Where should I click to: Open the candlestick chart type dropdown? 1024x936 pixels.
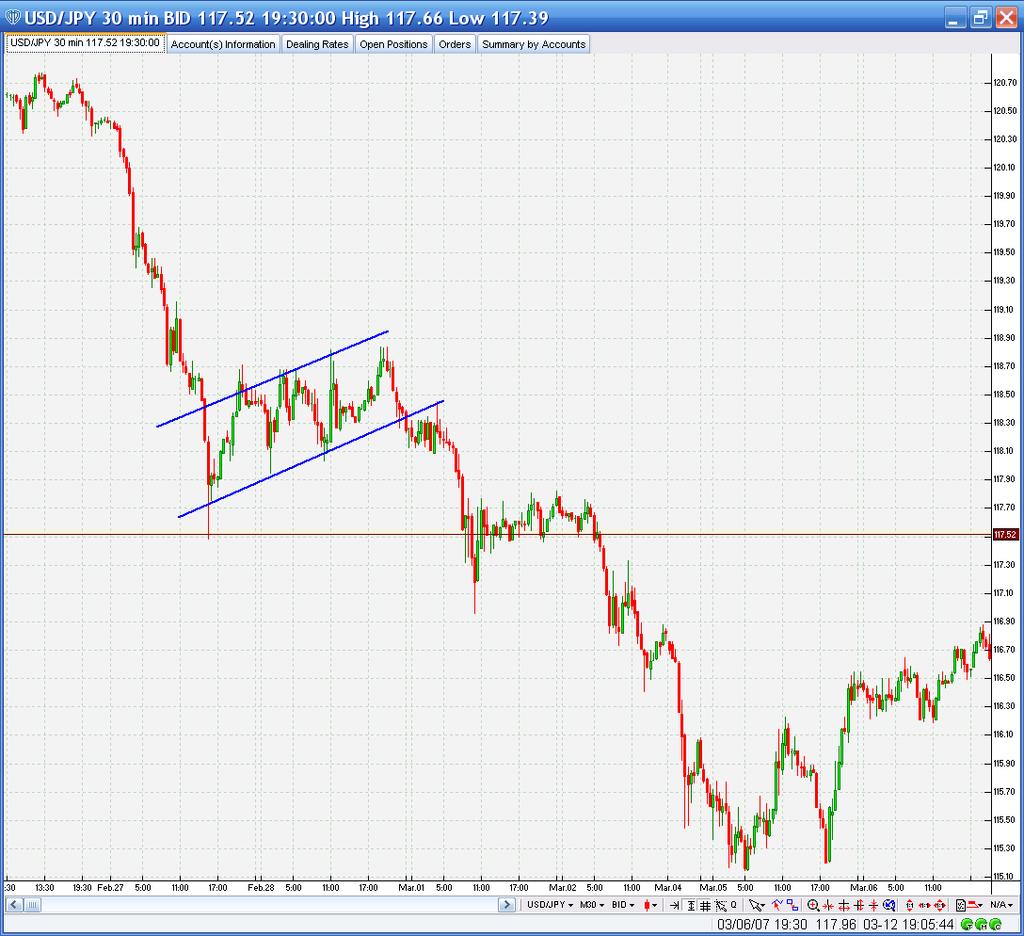tap(650, 905)
